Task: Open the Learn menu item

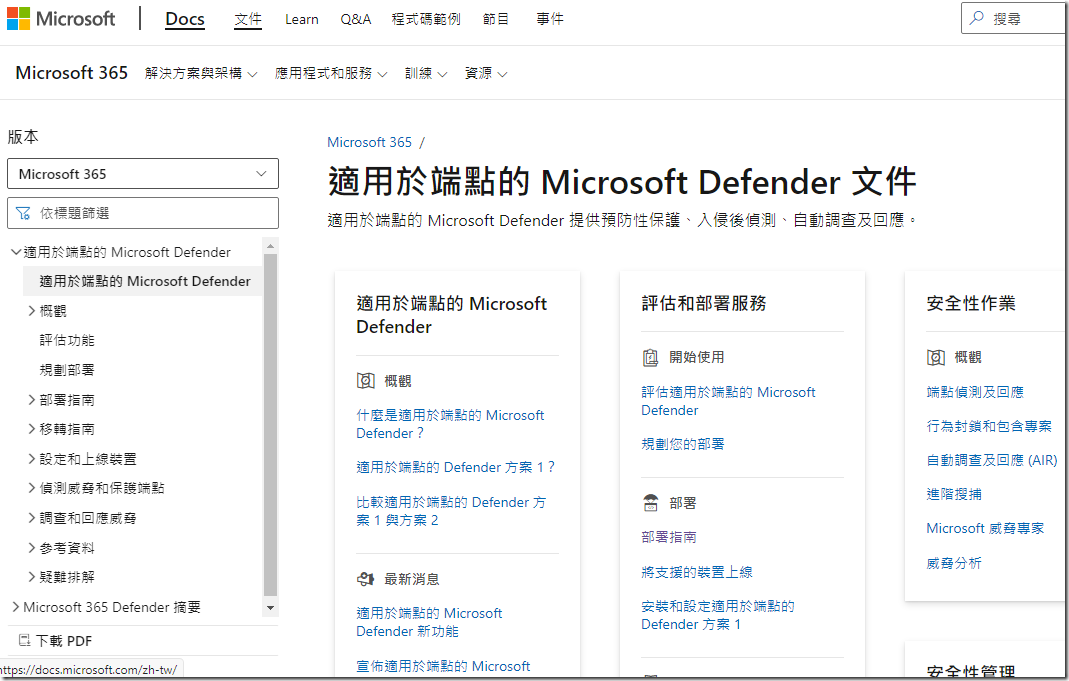Action: coord(301,19)
